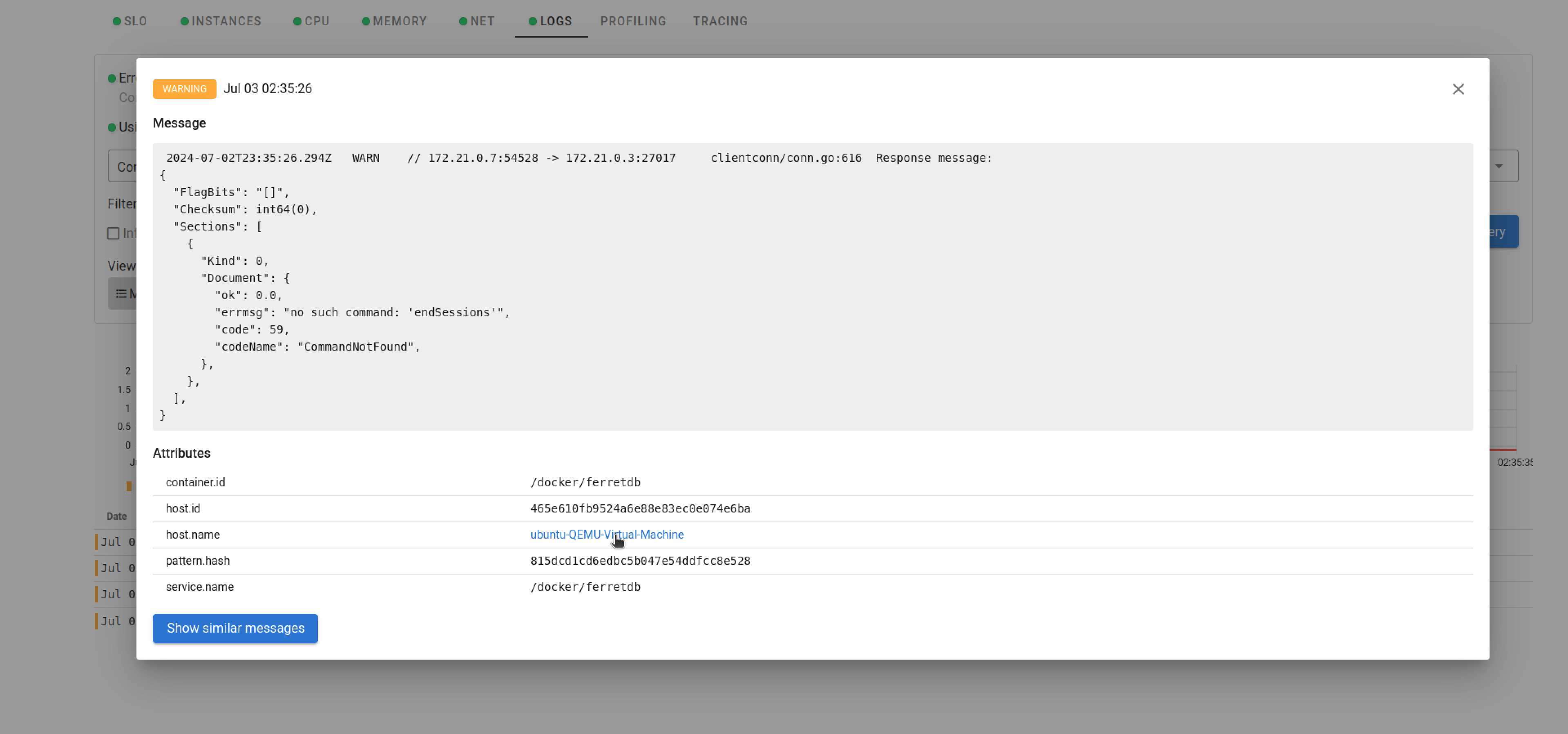Open the TRACING tab
Viewport: 1568px width, 734px height.
pos(720,21)
